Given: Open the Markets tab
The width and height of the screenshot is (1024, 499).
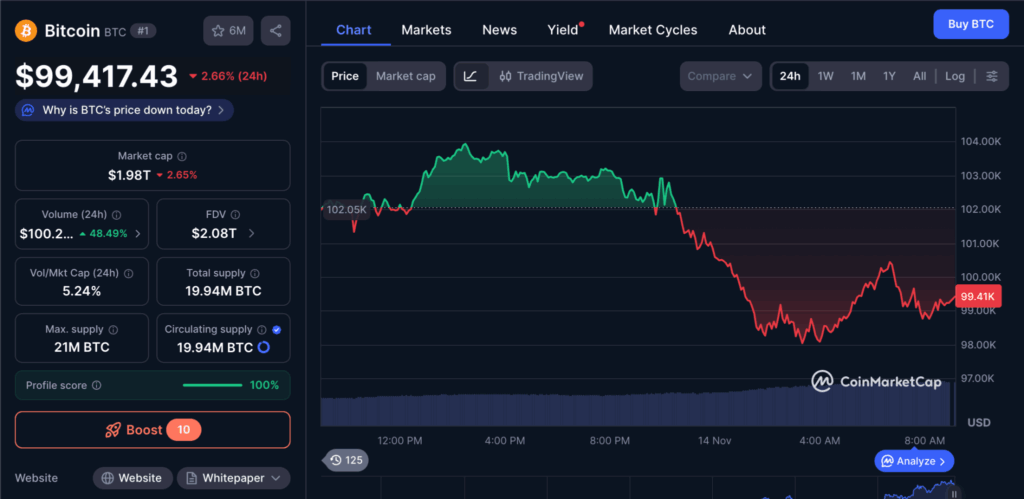Looking at the screenshot, I should pos(426,30).
